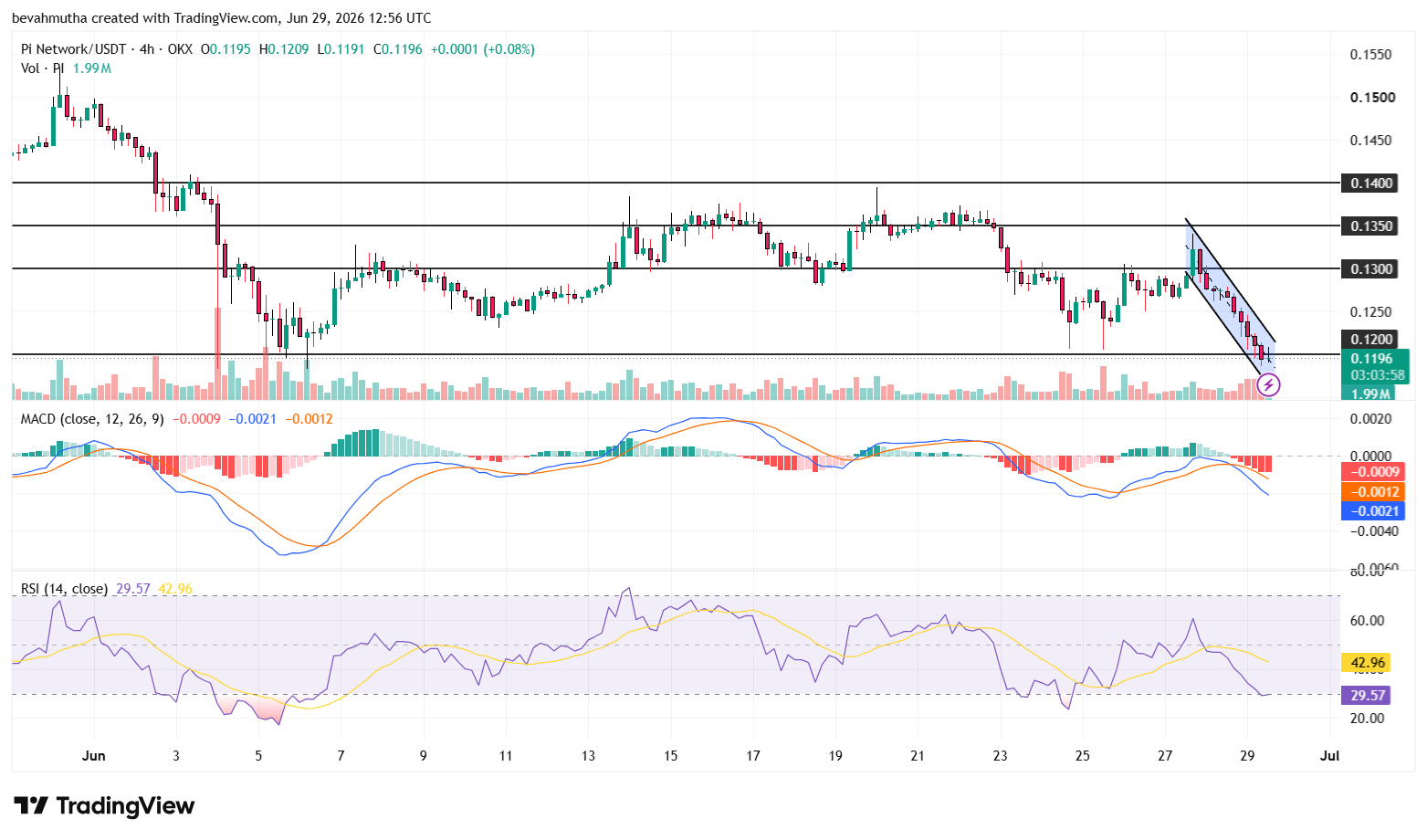Click the RSI axis label 29.57
Viewport: 1427px width, 840px height.
[1366, 695]
